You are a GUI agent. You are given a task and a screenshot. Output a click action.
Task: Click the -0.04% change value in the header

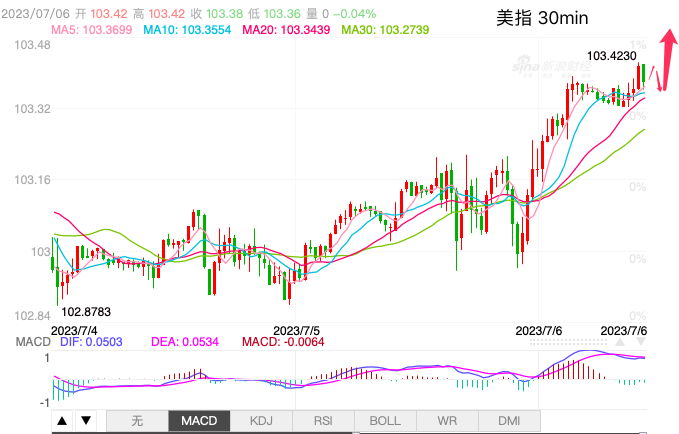pos(354,14)
